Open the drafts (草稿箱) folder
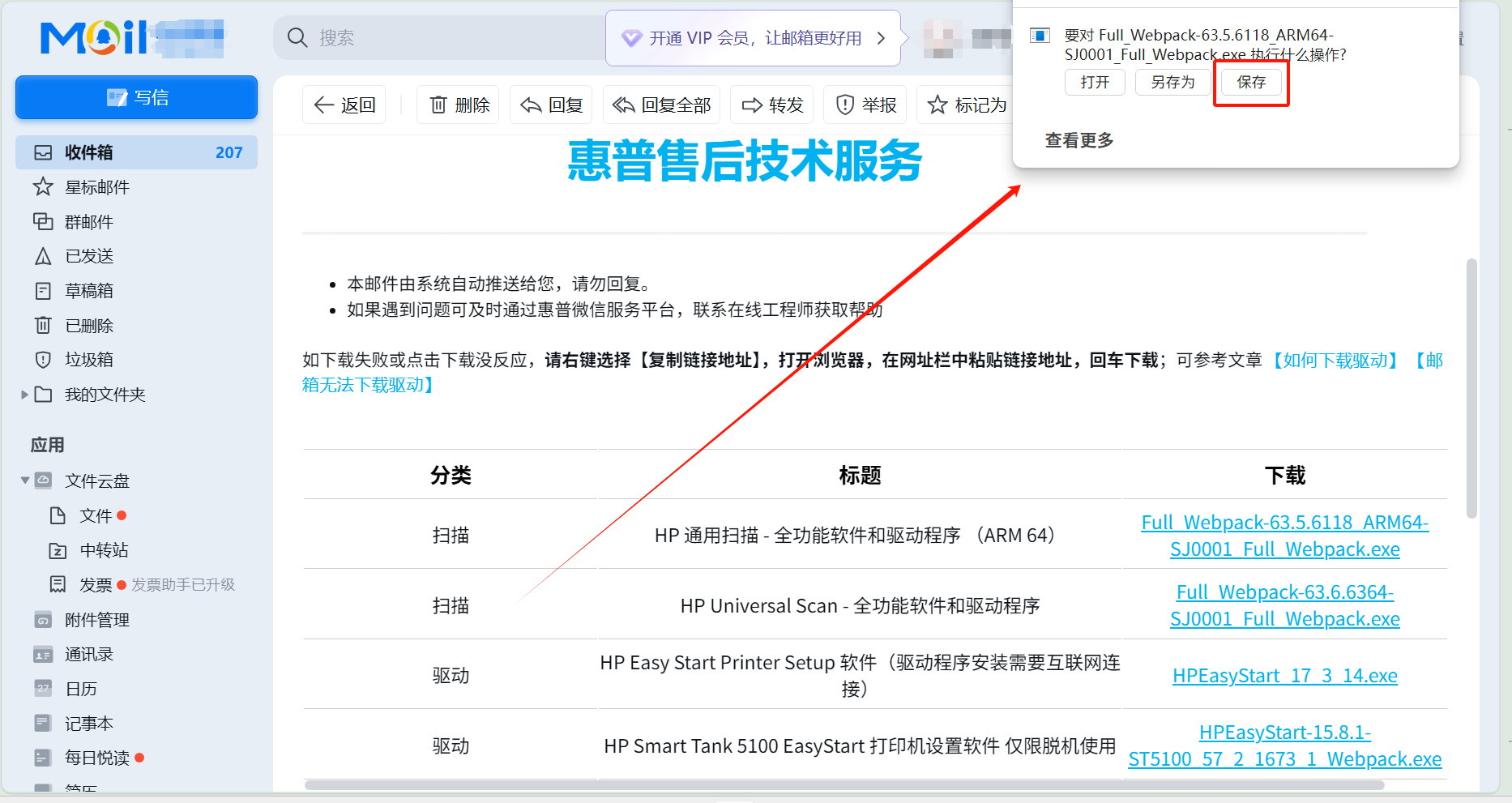This screenshot has width=1512, height=803. pos(88,291)
